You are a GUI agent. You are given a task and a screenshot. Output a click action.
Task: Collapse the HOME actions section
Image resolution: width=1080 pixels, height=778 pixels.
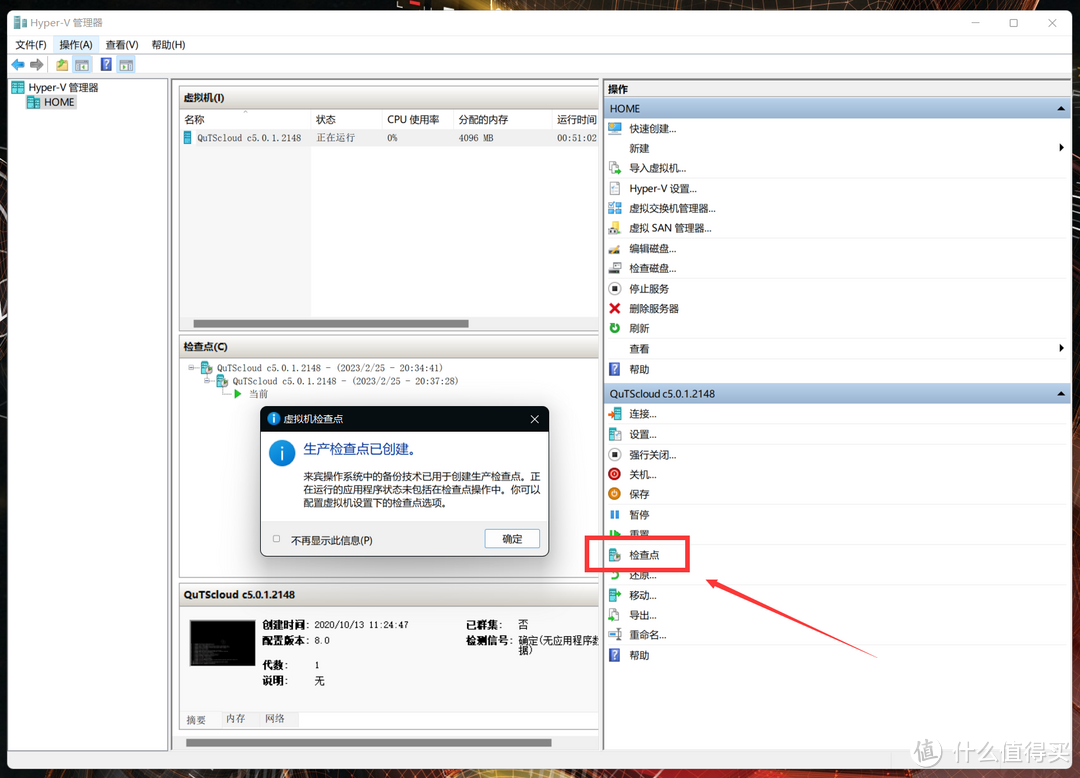click(x=1061, y=109)
